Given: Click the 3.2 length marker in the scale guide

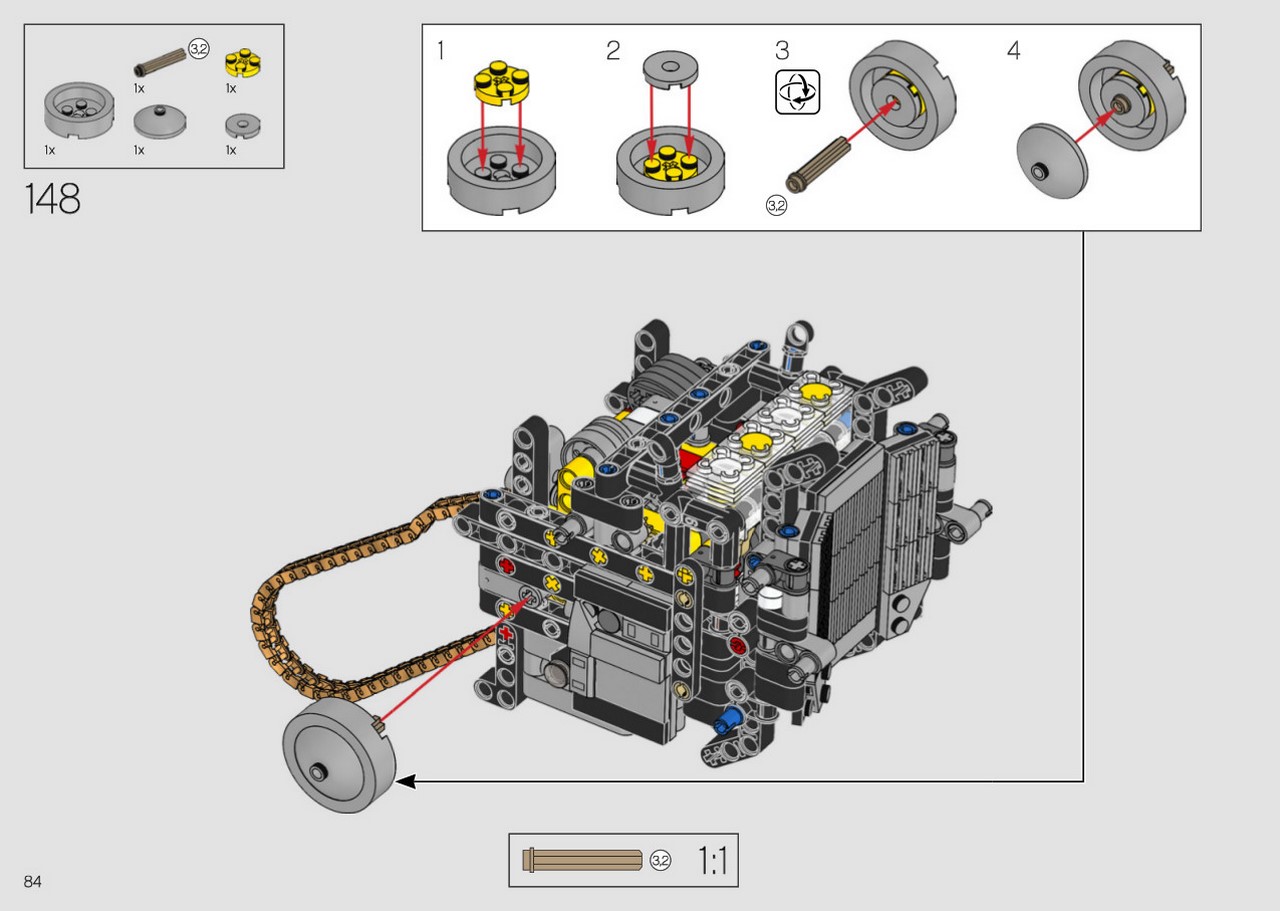Looking at the screenshot, I should click(x=660, y=860).
